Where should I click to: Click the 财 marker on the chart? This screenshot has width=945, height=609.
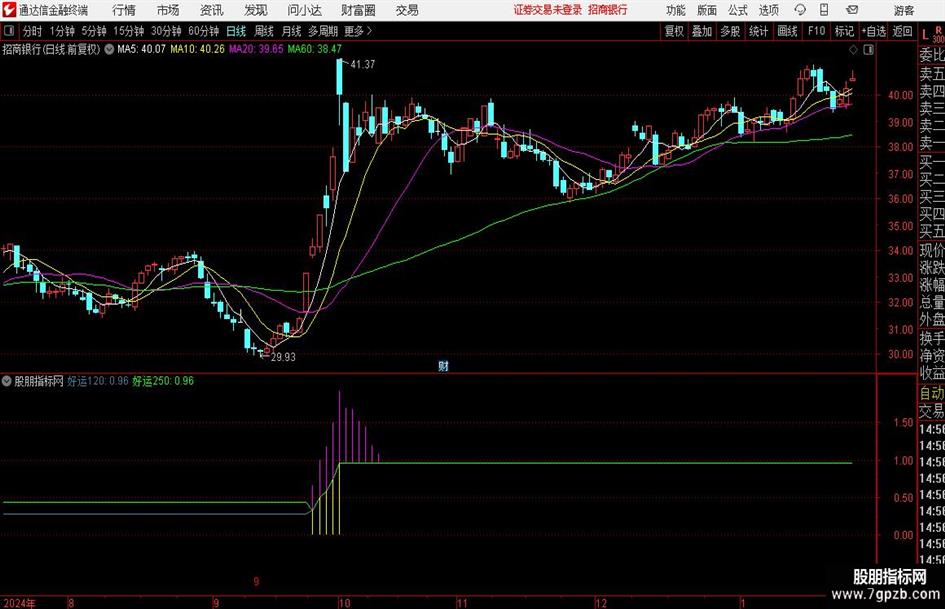[444, 366]
